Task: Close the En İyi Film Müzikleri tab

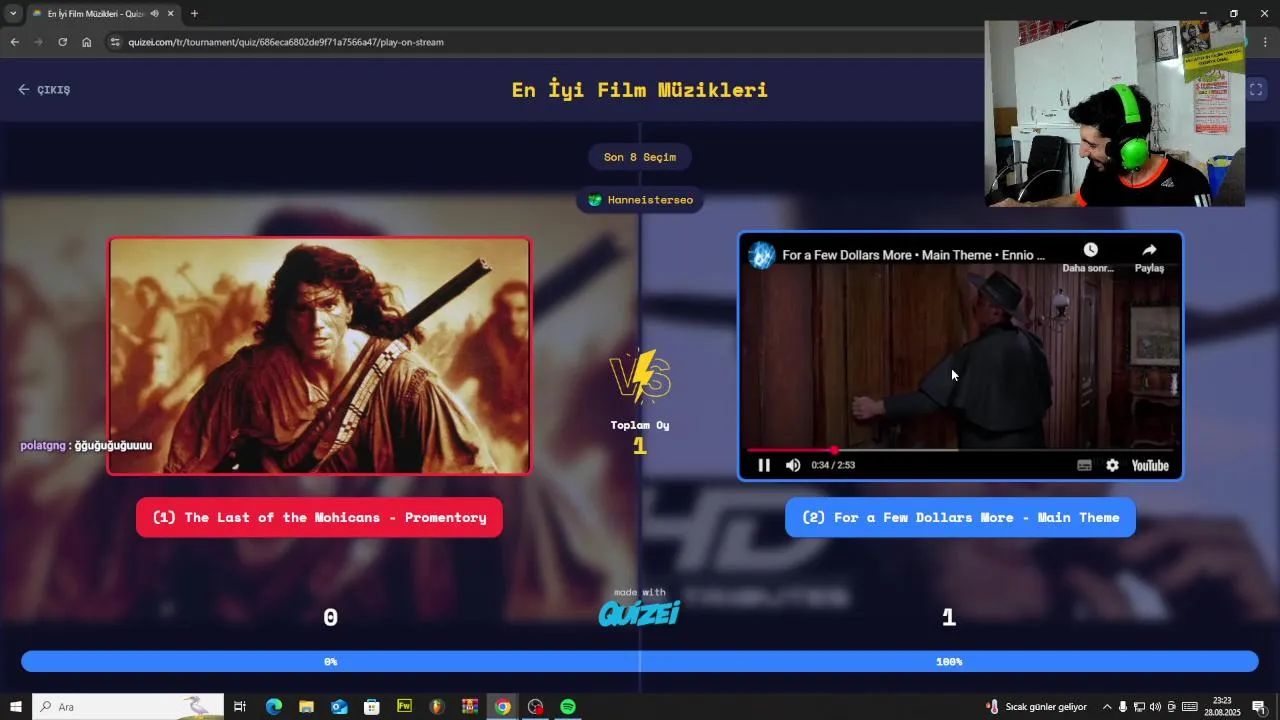Action: [171, 14]
